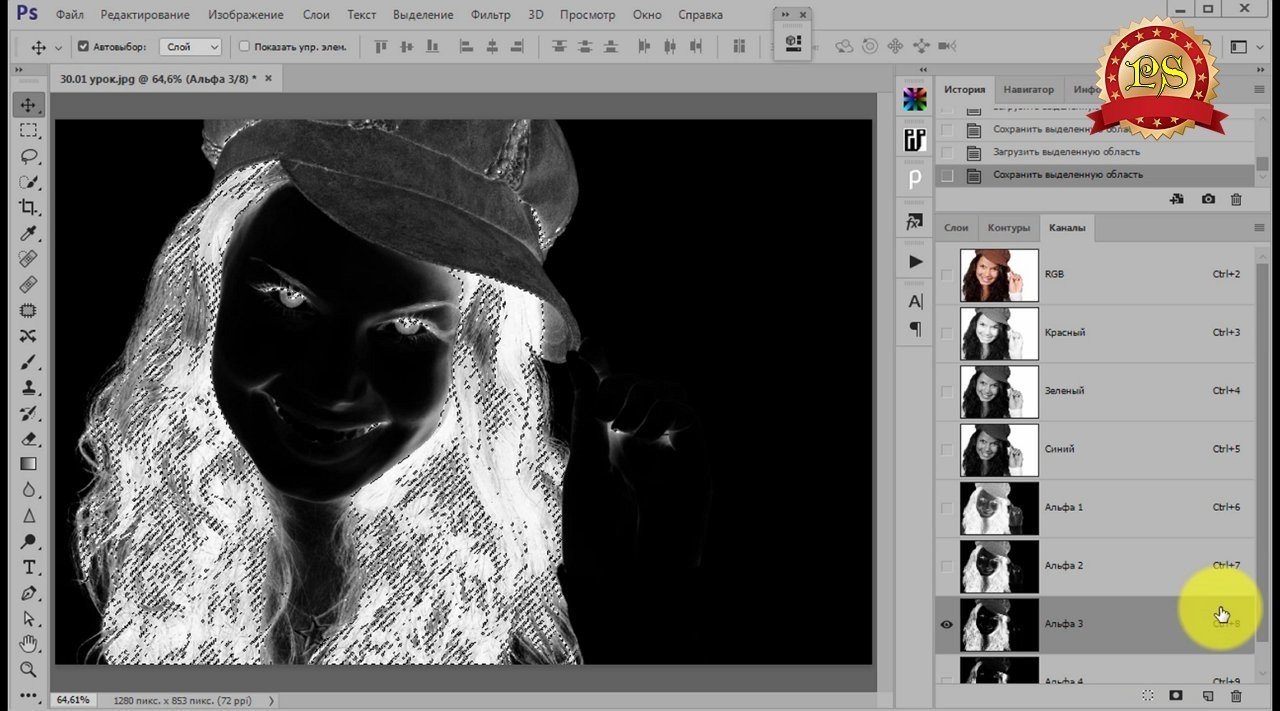The width and height of the screenshot is (1280, 711).
Task: Show the Зеленый channel visibility box
Action: (x=946, y=391)
